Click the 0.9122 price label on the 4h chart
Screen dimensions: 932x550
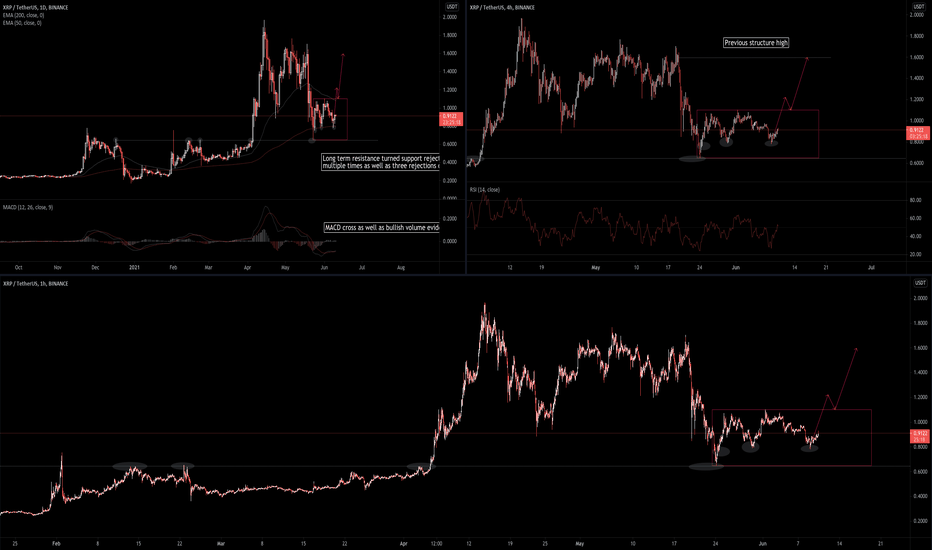[x=917, y=133]
